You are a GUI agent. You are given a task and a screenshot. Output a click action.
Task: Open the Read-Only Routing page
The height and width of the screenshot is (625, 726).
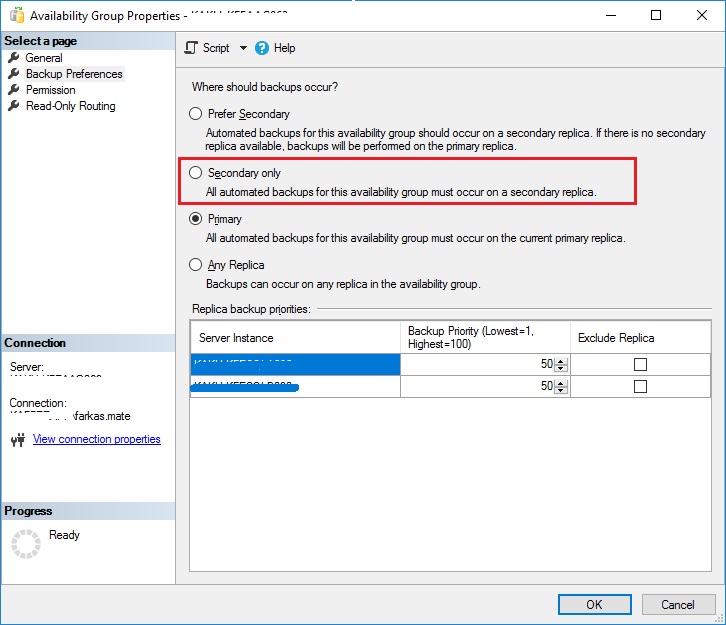coord(70,106)
